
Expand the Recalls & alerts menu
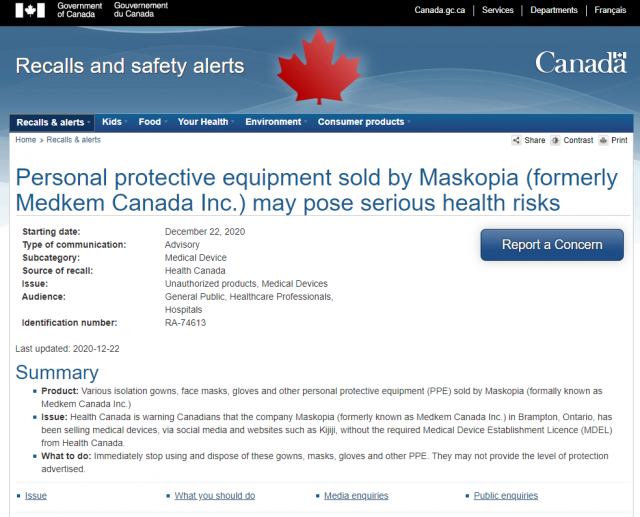(52, 122)
